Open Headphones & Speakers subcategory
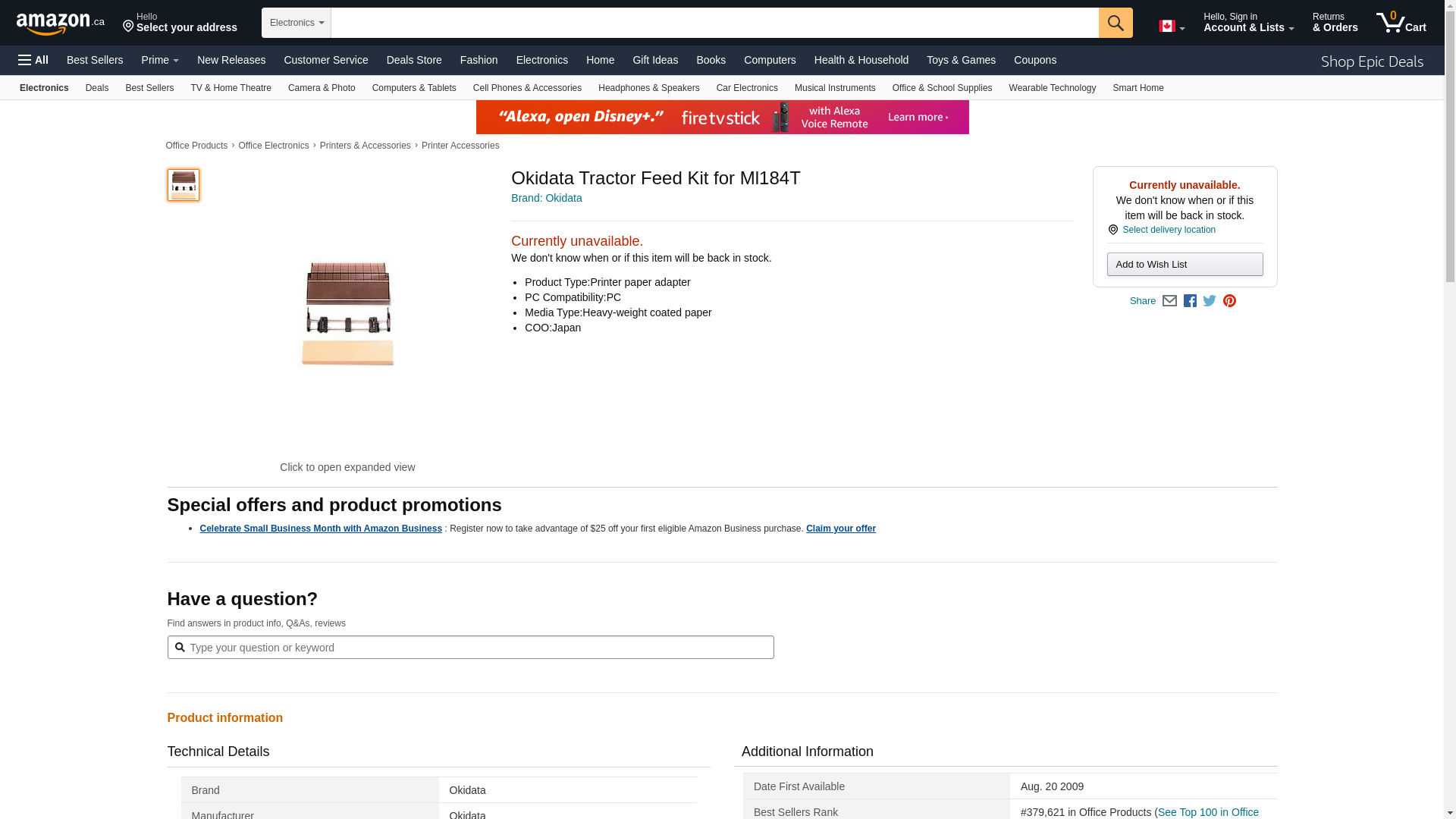This screenshot has width=1456, height=819. point(648,88)
